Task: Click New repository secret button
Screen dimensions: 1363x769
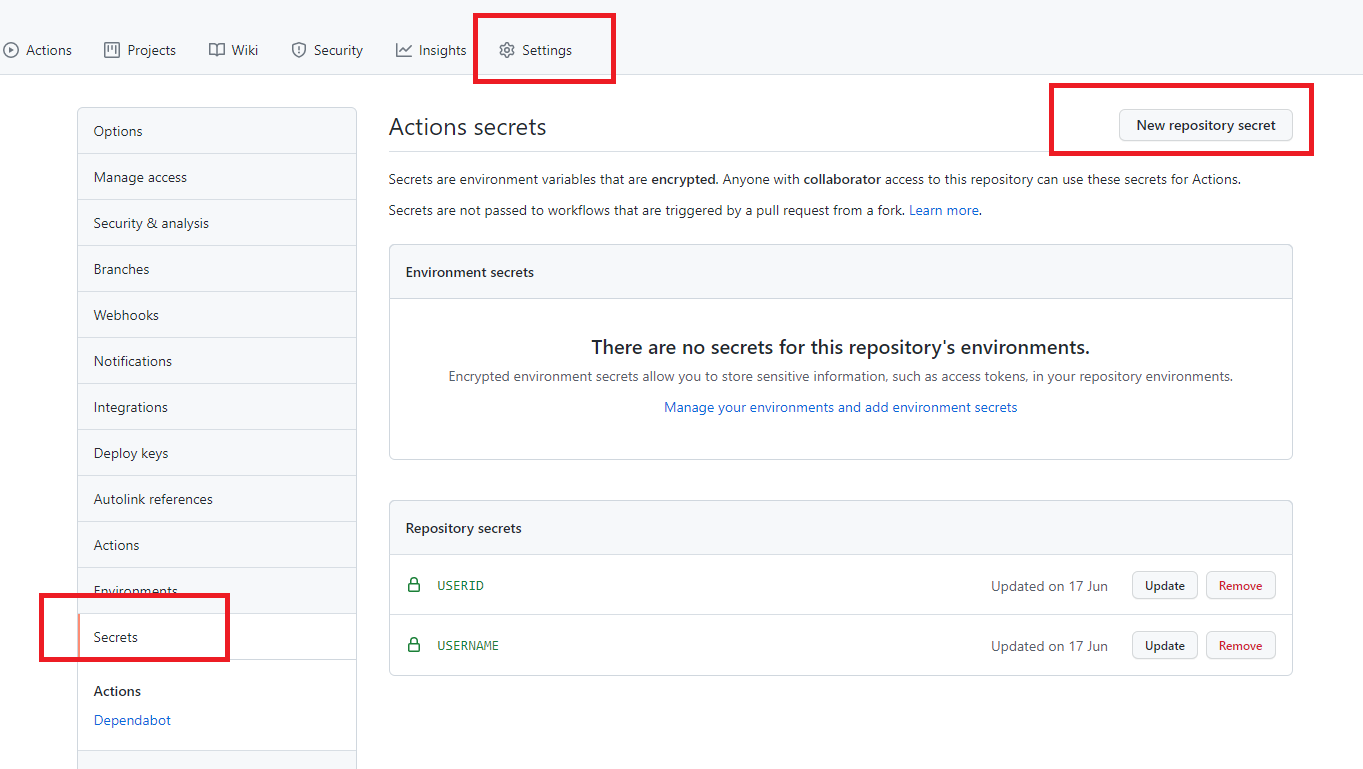Action: click(x=1206, y=125)
